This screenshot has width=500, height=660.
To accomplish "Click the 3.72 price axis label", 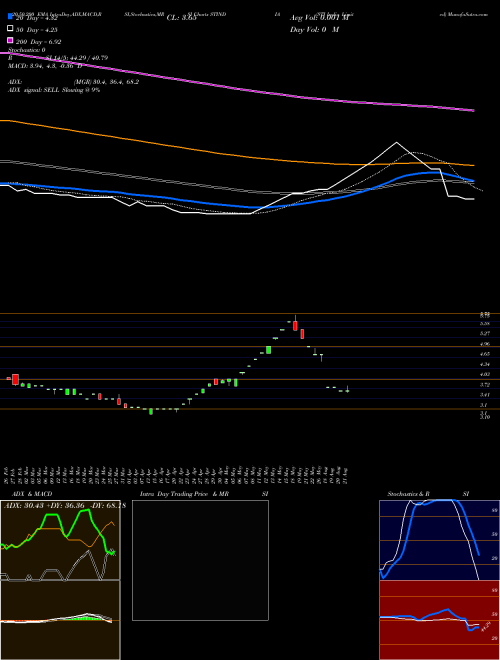I will pyautogui.click(x=485, y=385).
